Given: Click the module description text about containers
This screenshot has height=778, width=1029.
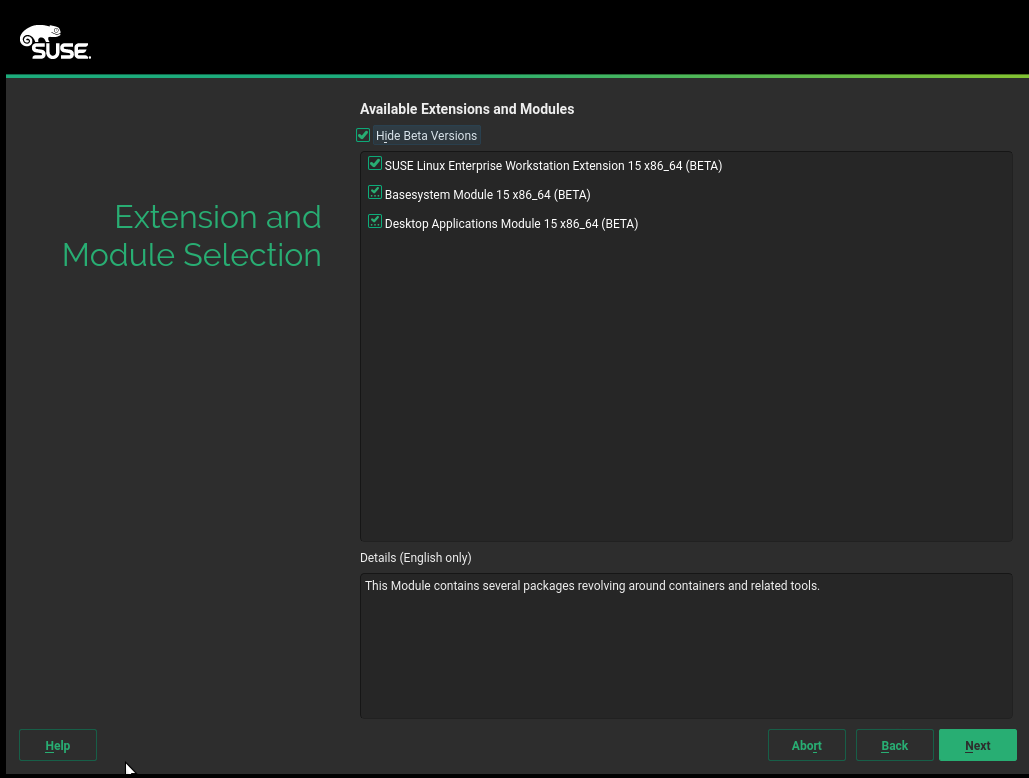Looking at the screenshot, I should pyautogui.click(x=592, y=586).
